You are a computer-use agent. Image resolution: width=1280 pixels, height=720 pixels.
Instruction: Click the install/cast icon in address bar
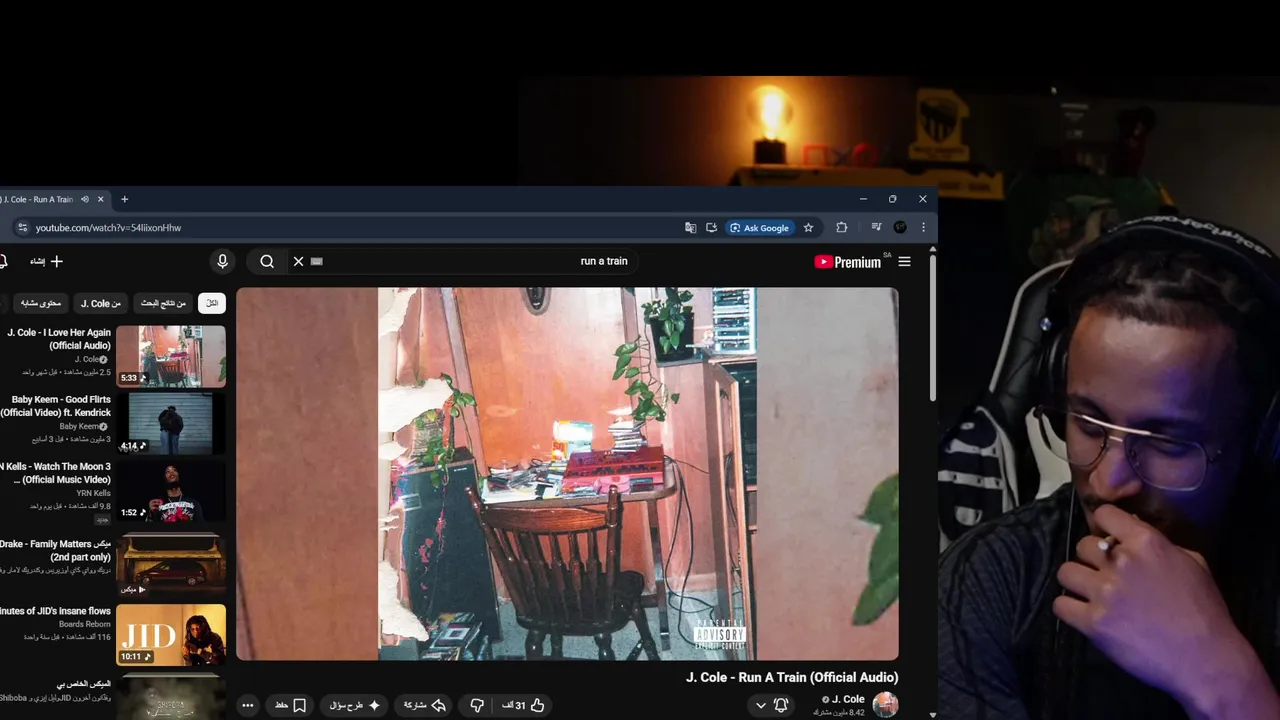point(711,228)
